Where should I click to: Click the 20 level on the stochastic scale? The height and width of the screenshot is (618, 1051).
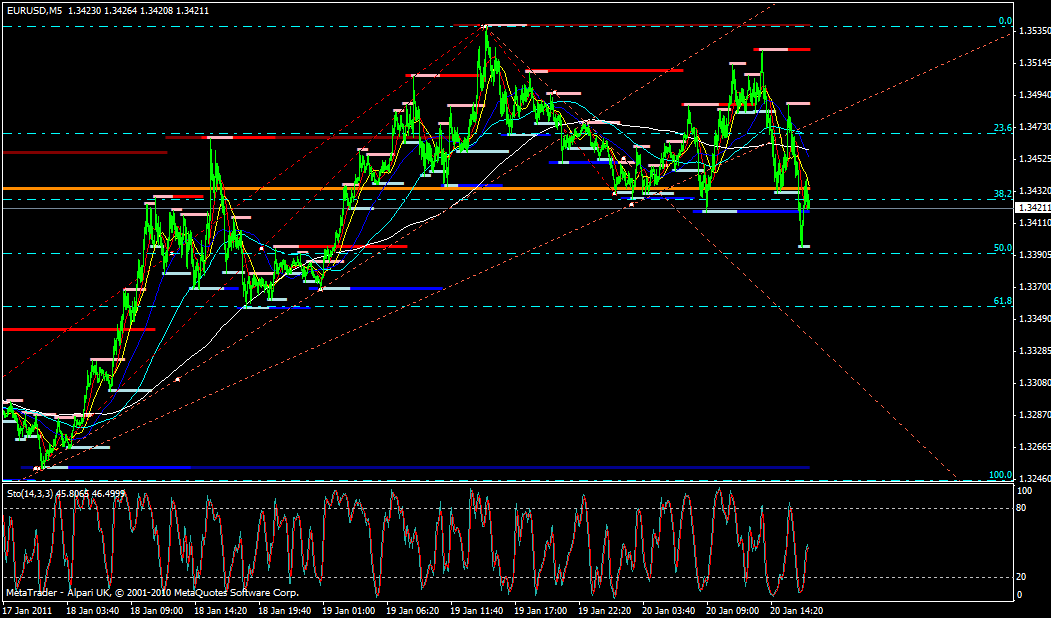point(1023,577)
